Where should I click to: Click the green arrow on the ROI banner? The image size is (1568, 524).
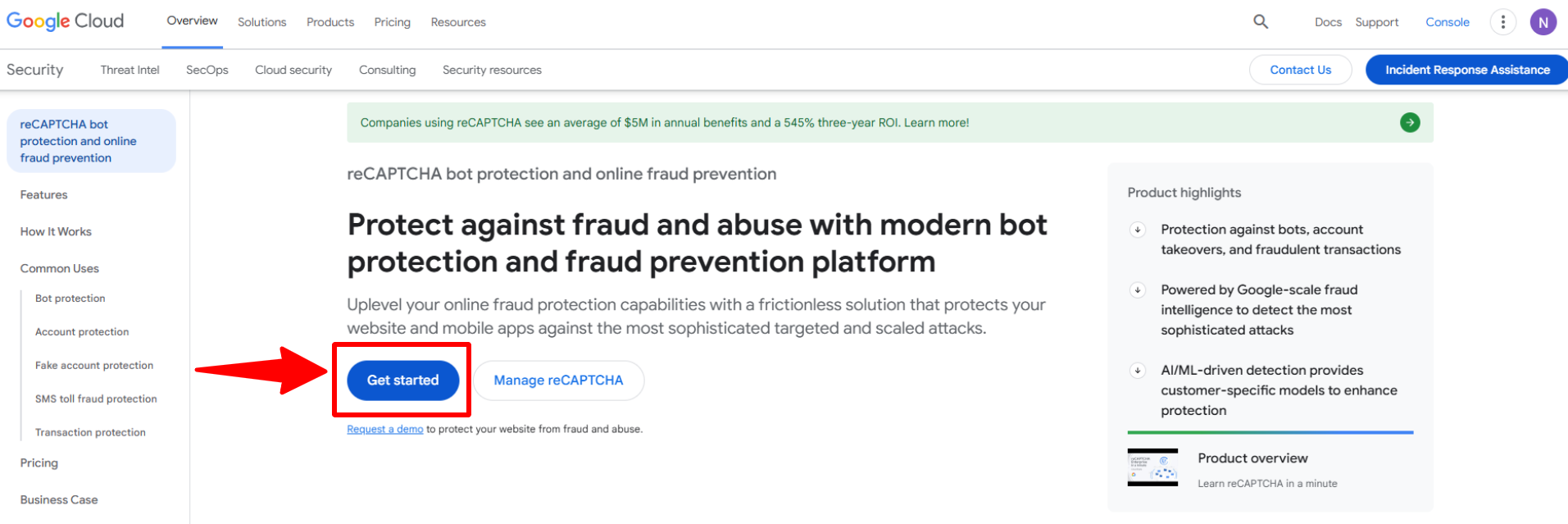[x=1410, y=123]
